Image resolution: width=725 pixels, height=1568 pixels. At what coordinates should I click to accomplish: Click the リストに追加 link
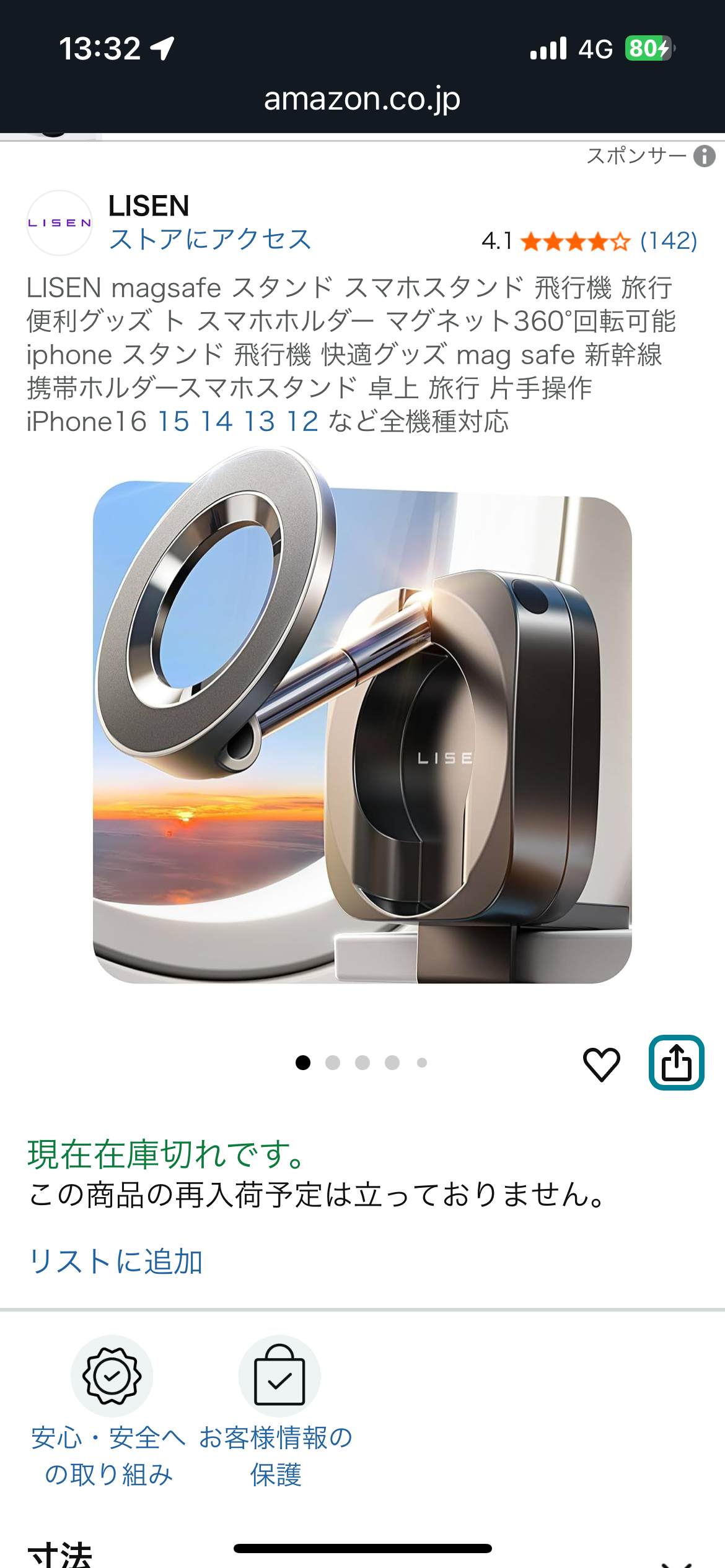(x=116, y=1261)
